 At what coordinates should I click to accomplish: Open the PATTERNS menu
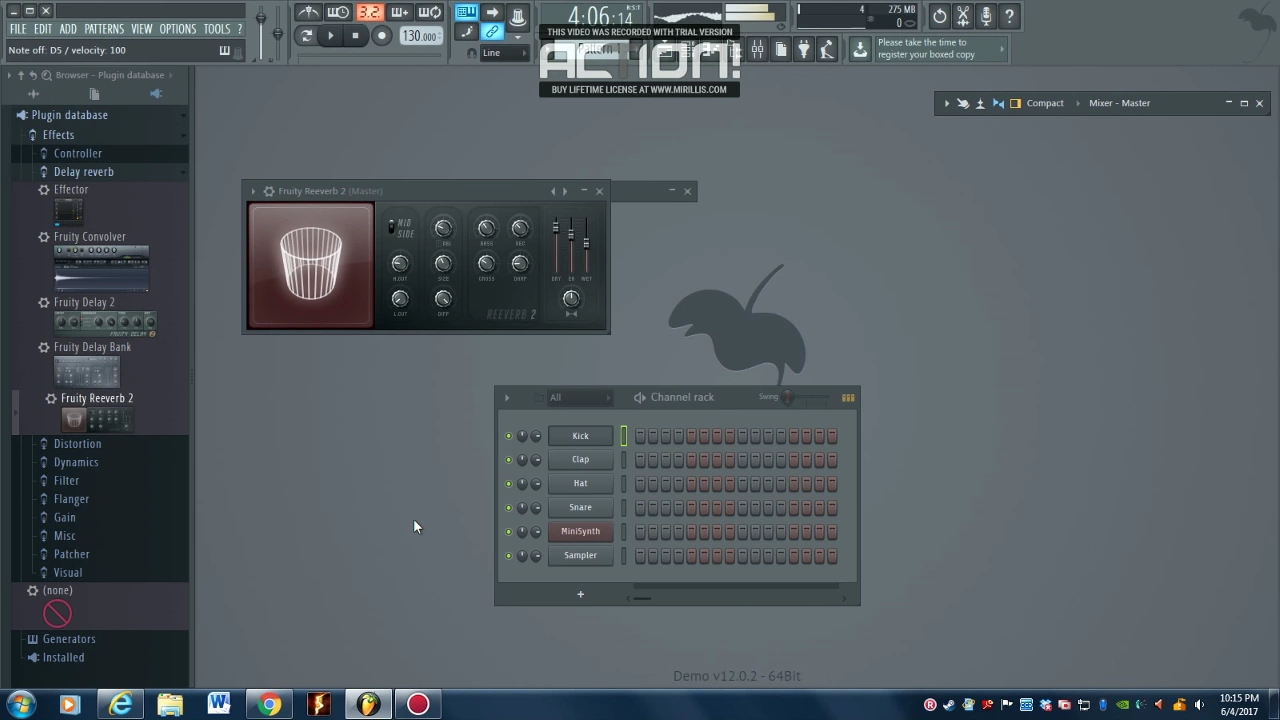click(x=104, y=29)
